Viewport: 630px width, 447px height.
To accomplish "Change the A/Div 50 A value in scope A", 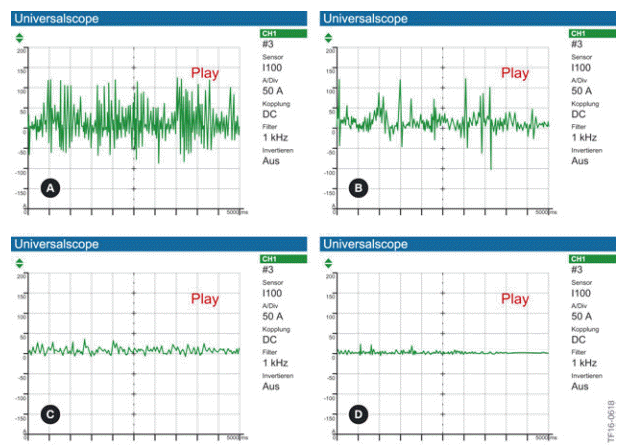I will coord(273,91).
